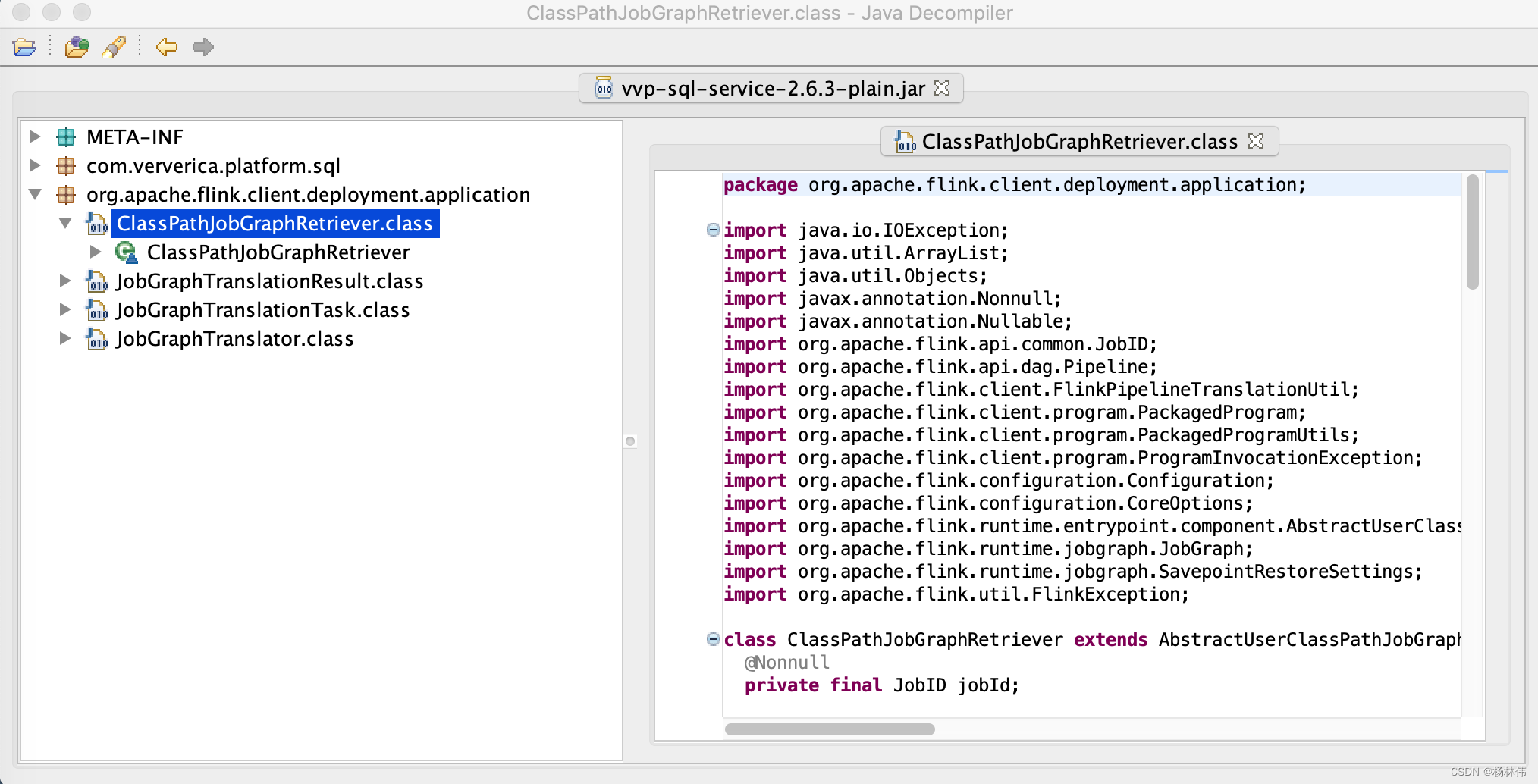Go back with the left arrow icon
This screenshot has width=1538, height=784.
[166, 48]
